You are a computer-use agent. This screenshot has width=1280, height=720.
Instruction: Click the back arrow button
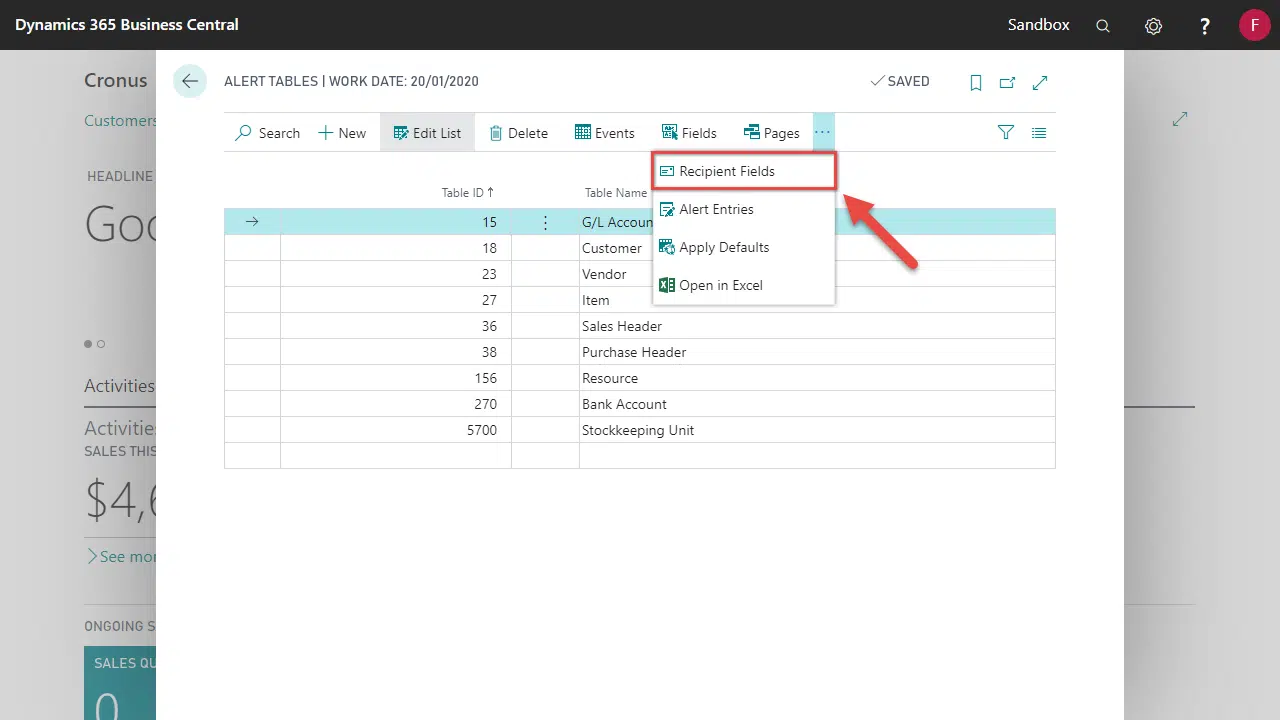click(189, 82)
